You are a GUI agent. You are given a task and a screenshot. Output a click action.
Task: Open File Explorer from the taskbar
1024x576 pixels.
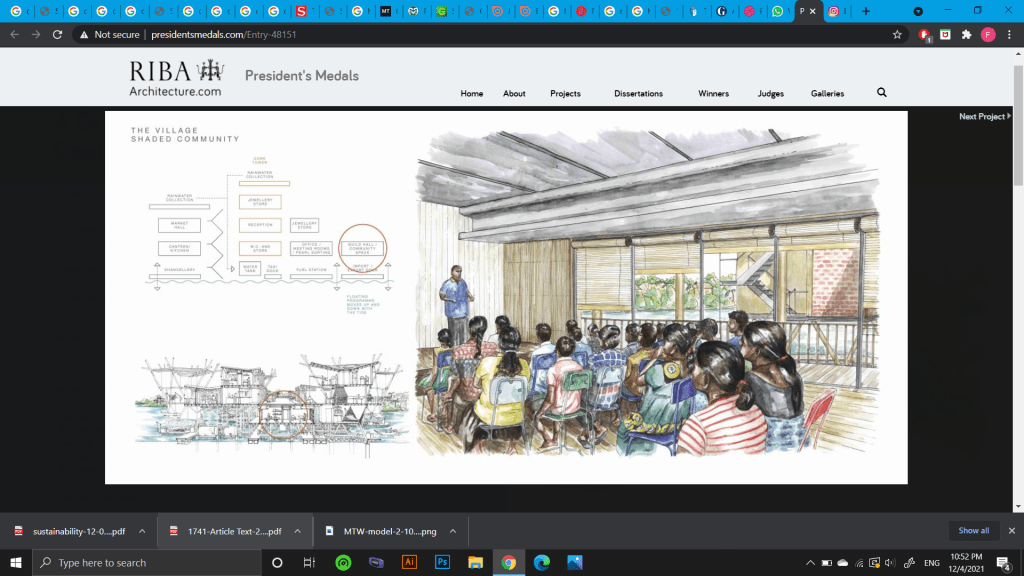tap(475, 562)
